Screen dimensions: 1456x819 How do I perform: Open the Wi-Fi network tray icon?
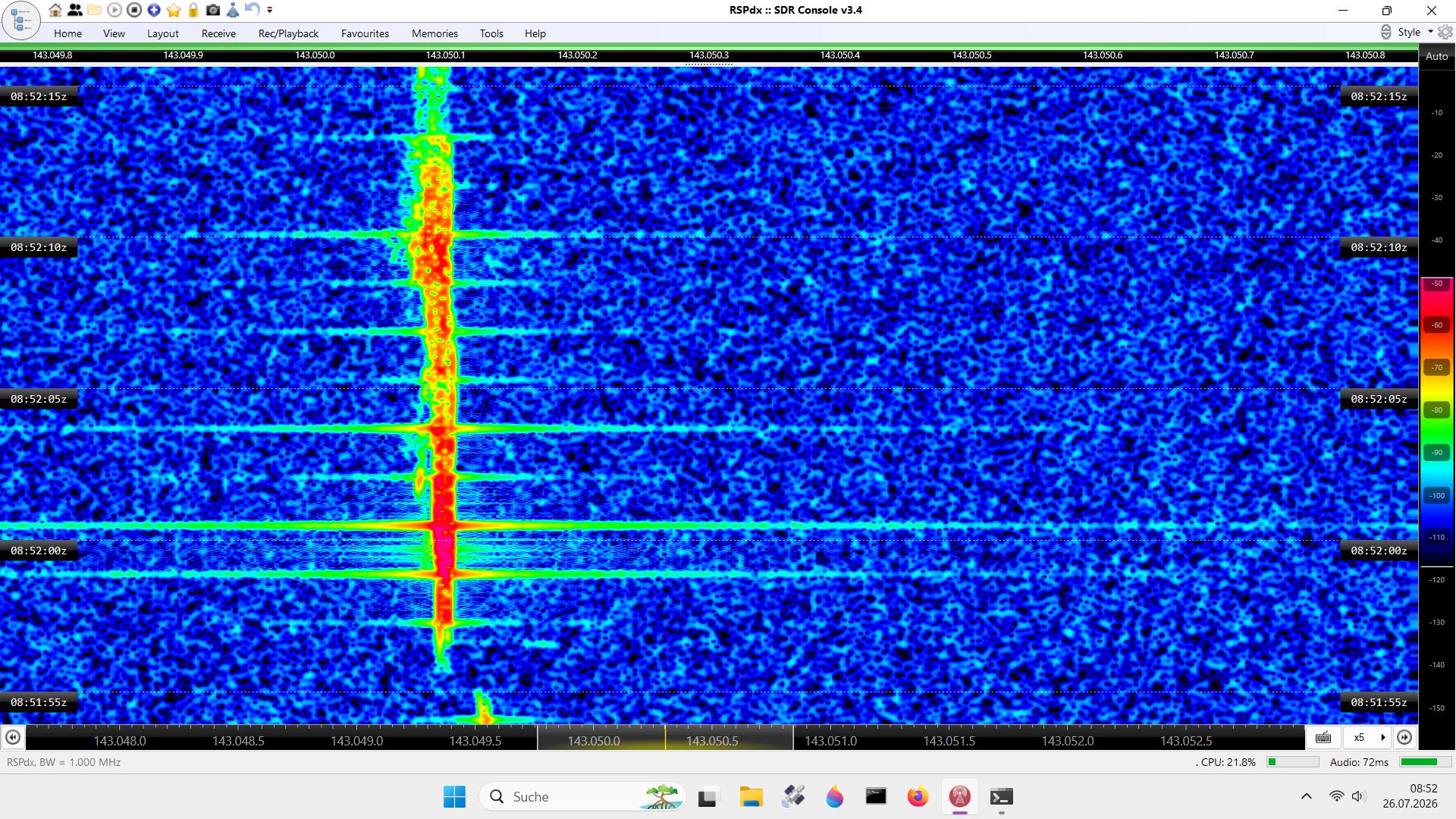pyautogui.click(x=1336, y=796)
